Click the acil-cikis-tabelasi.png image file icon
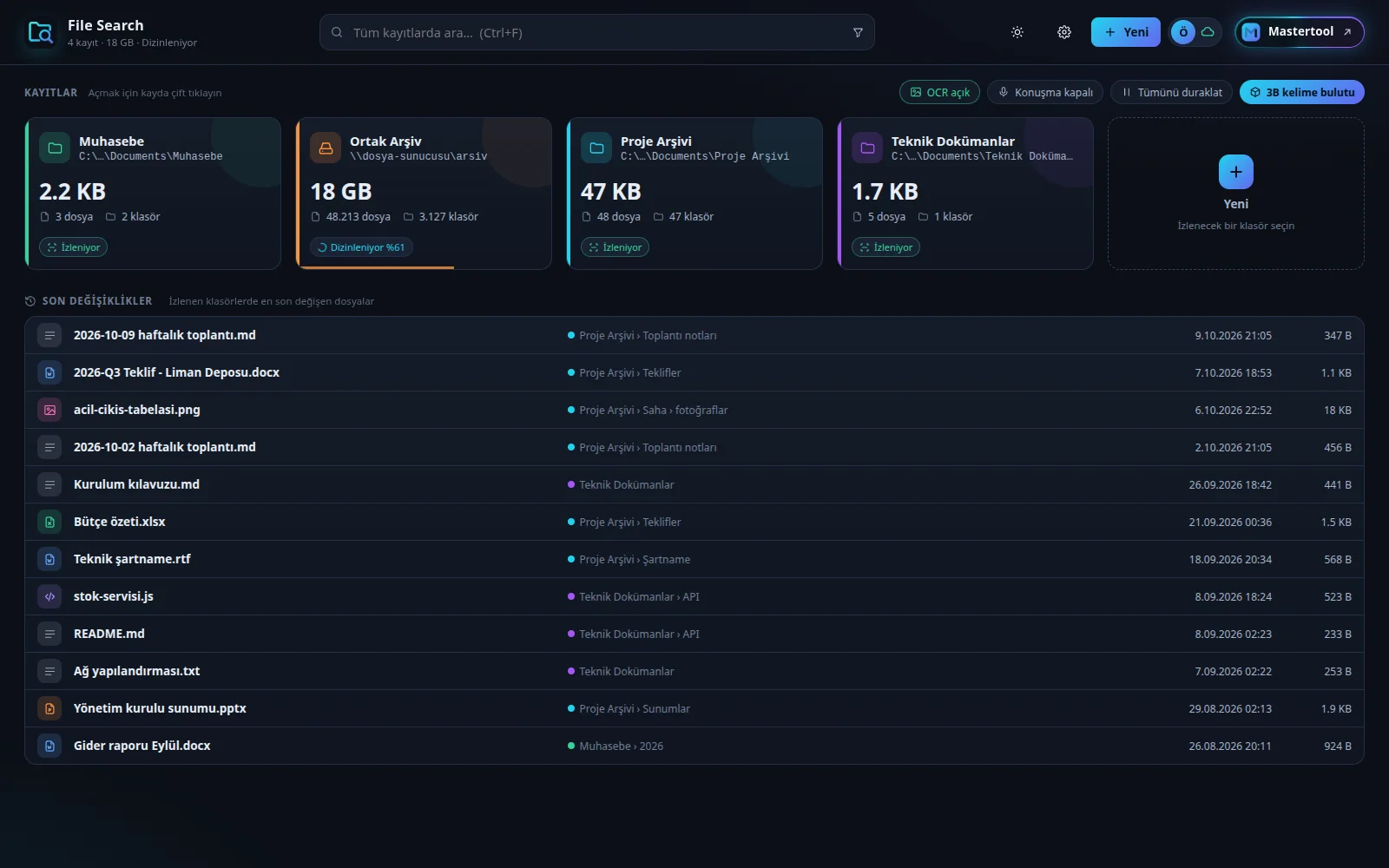 click(49, 410)
